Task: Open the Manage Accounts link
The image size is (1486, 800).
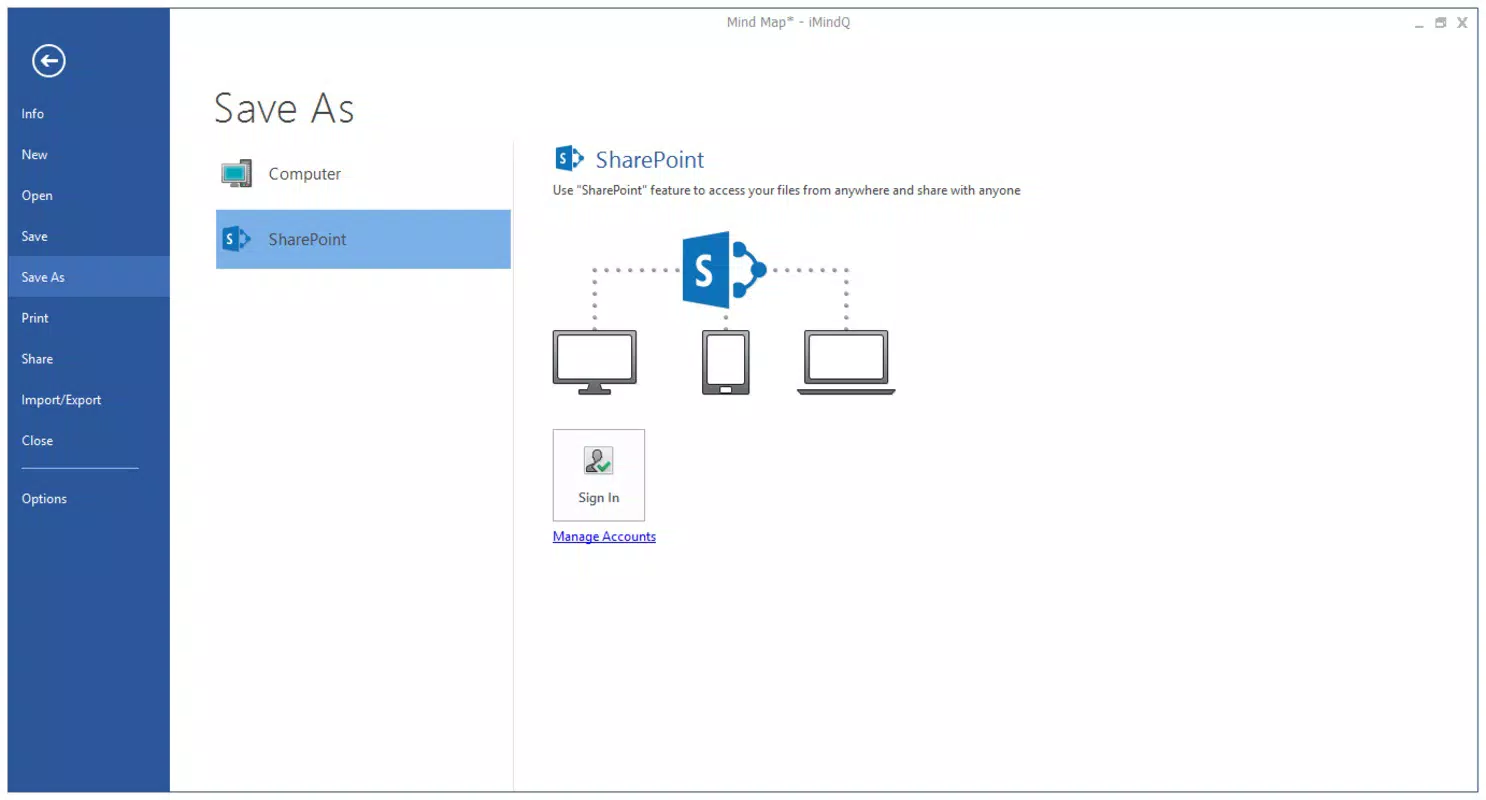Action: point(604,537)
